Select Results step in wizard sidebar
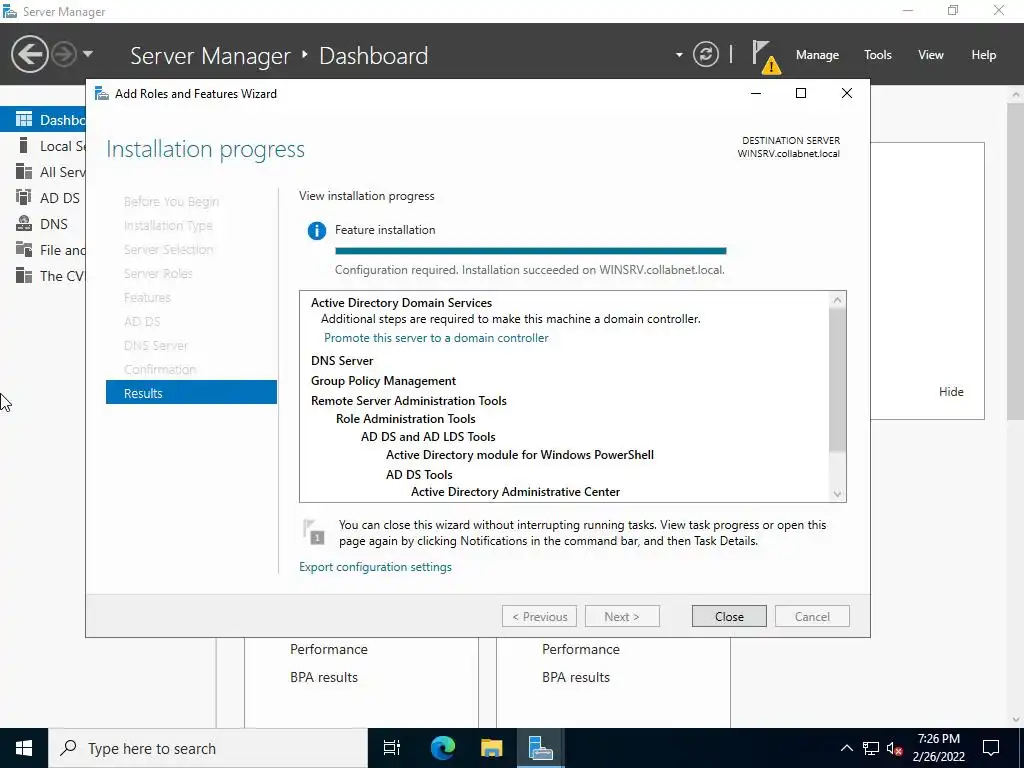Screen dimensions: 1024x768 coord(191,392)
